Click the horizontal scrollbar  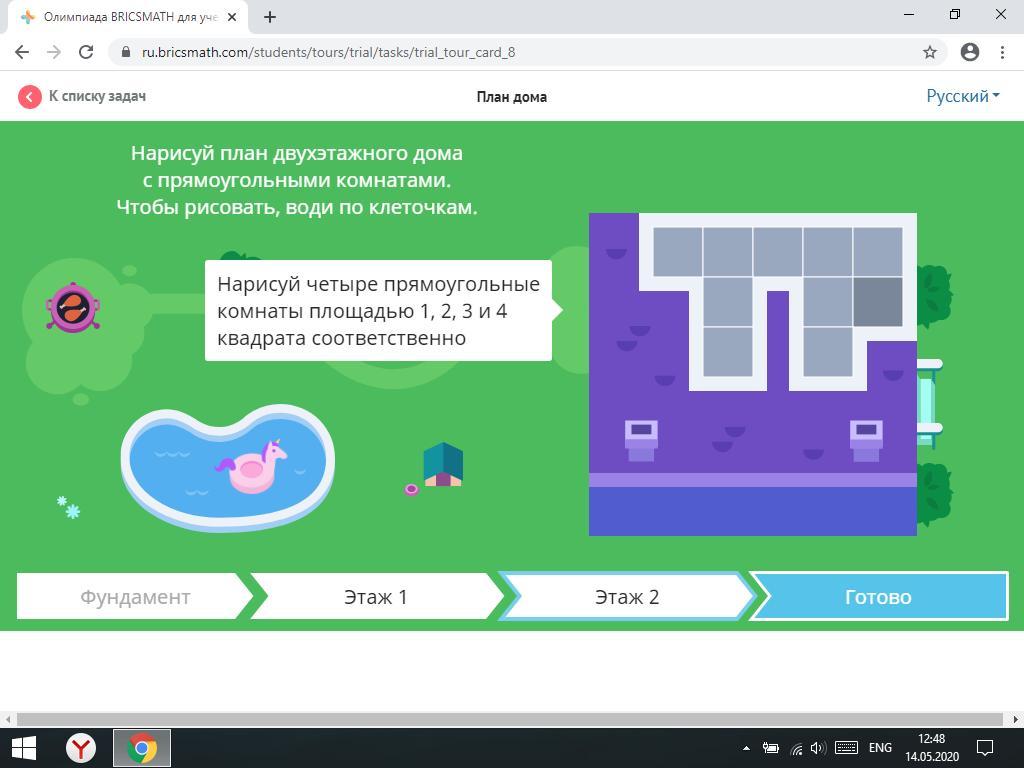pyautogui.click(x=509, y=719)
